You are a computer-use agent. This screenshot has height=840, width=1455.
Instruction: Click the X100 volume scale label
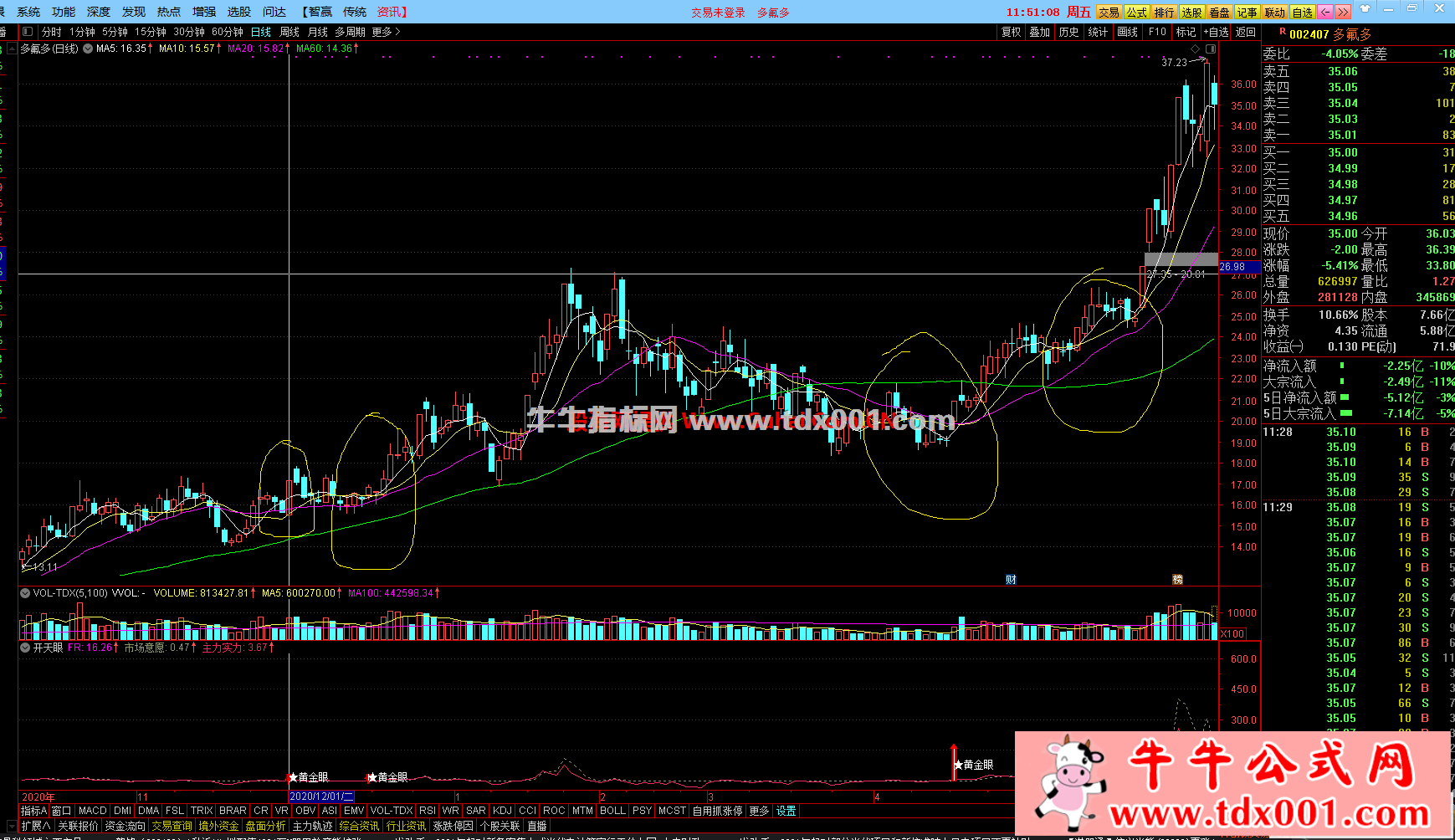(x=1232, y=634)
